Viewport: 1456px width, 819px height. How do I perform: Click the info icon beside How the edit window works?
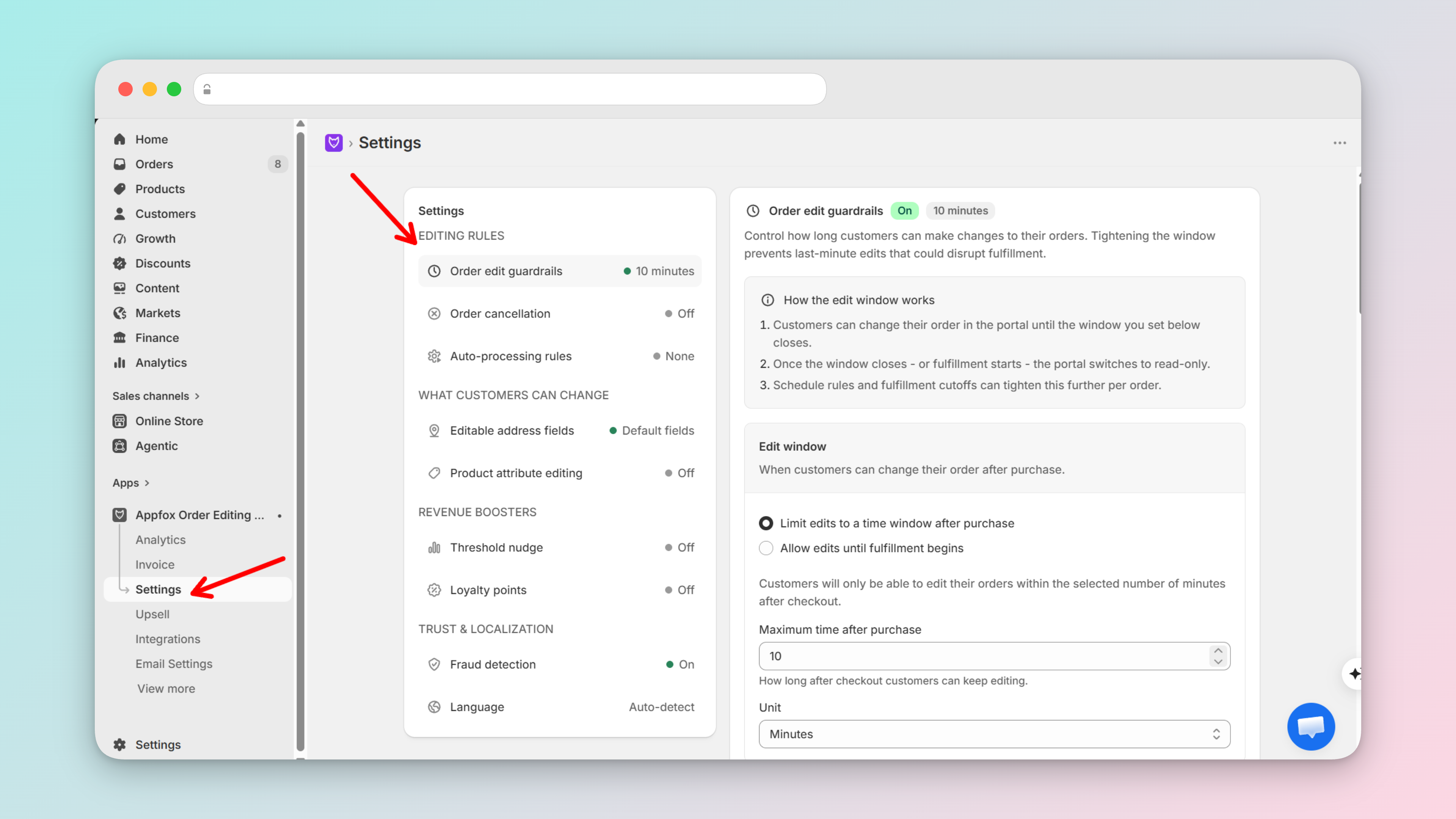click(x=767, y=300)
